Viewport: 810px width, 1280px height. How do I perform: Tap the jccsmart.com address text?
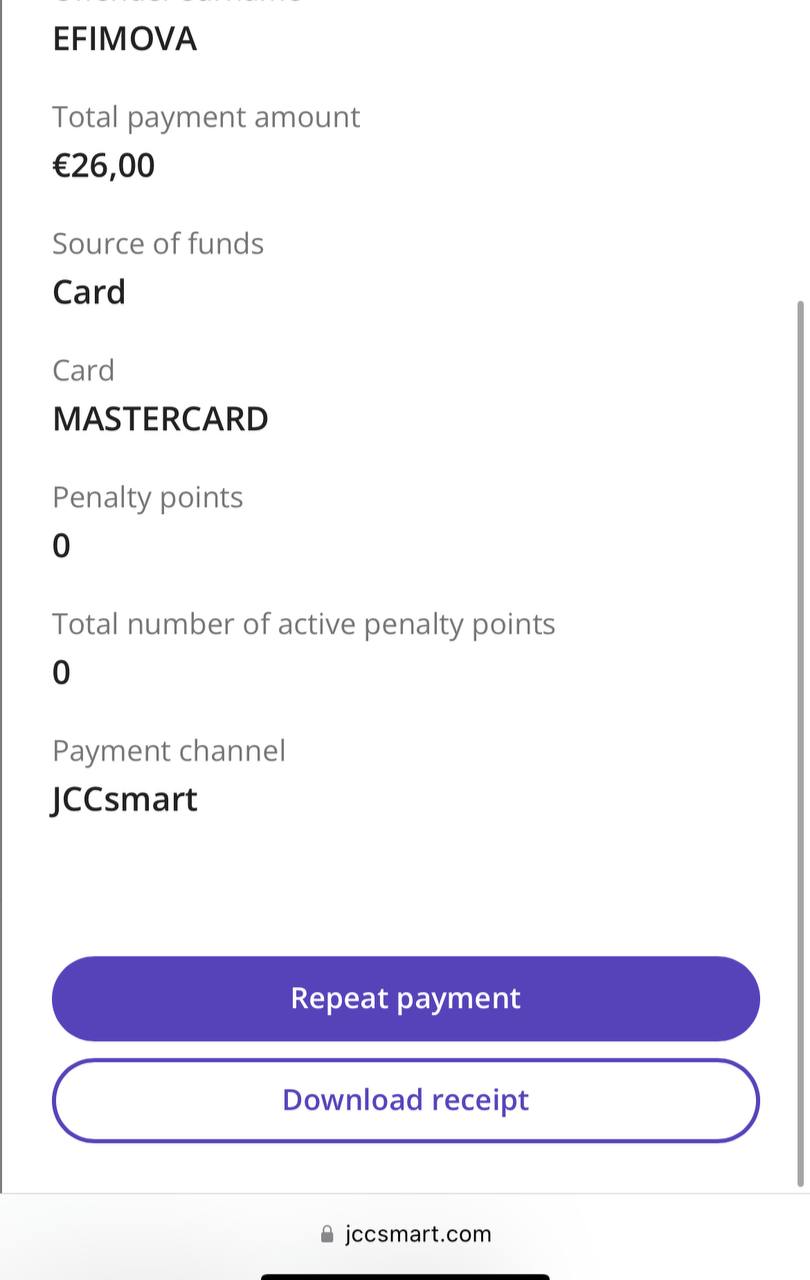(x=418, y=1234)
